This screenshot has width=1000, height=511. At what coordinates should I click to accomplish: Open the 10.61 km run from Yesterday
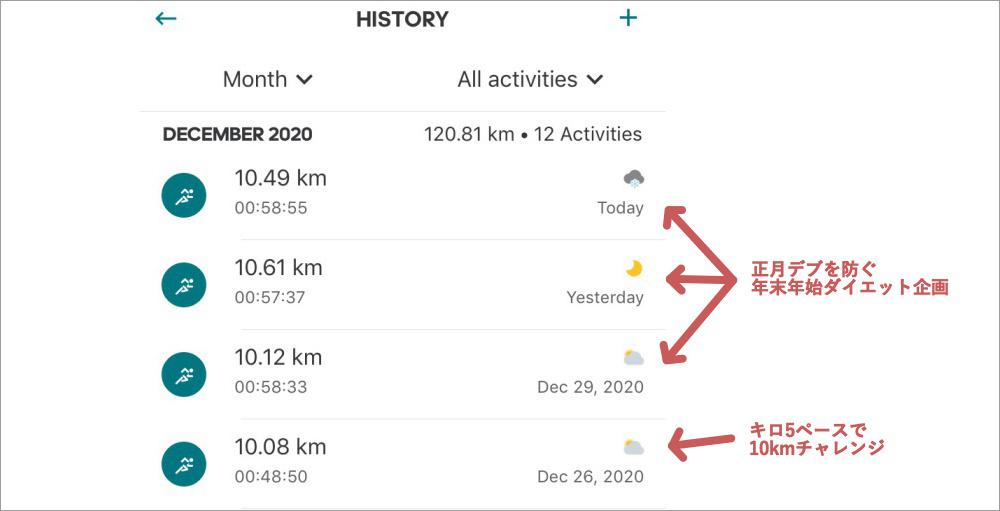click(403, 285)
